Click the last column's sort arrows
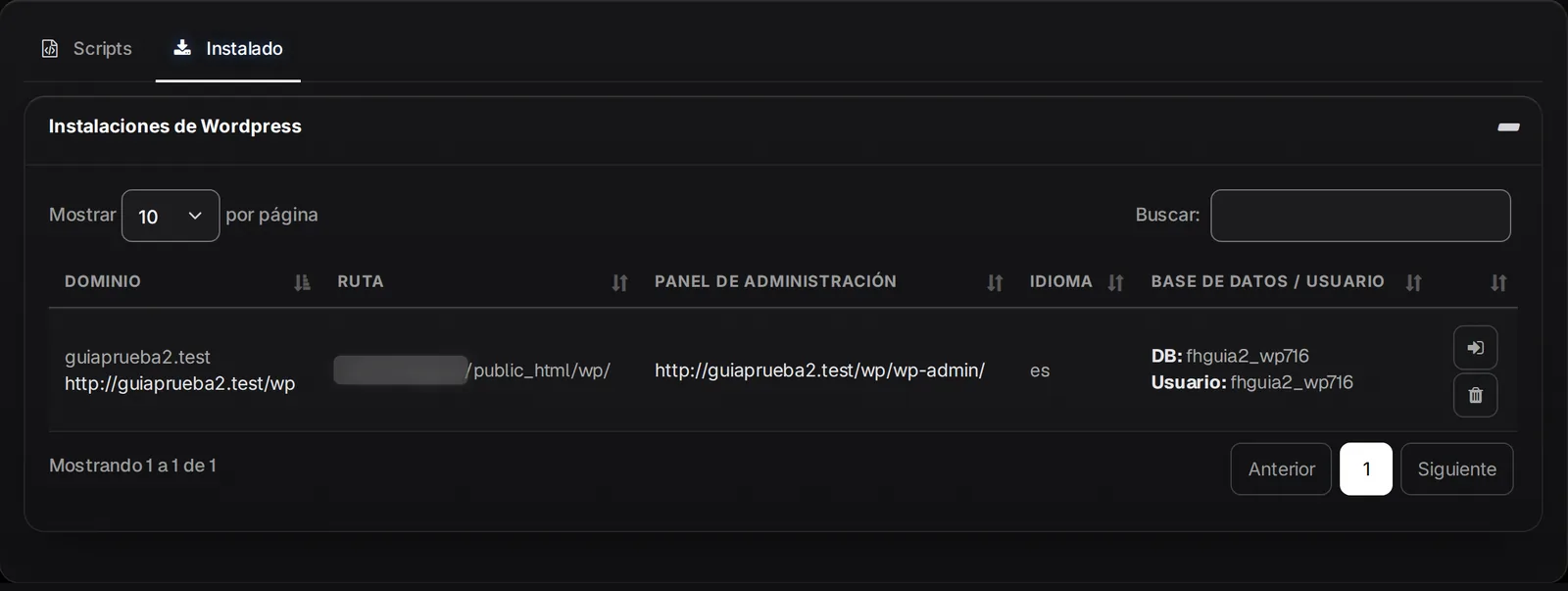Screen dimensions: 1568x591 (1498, 282)
